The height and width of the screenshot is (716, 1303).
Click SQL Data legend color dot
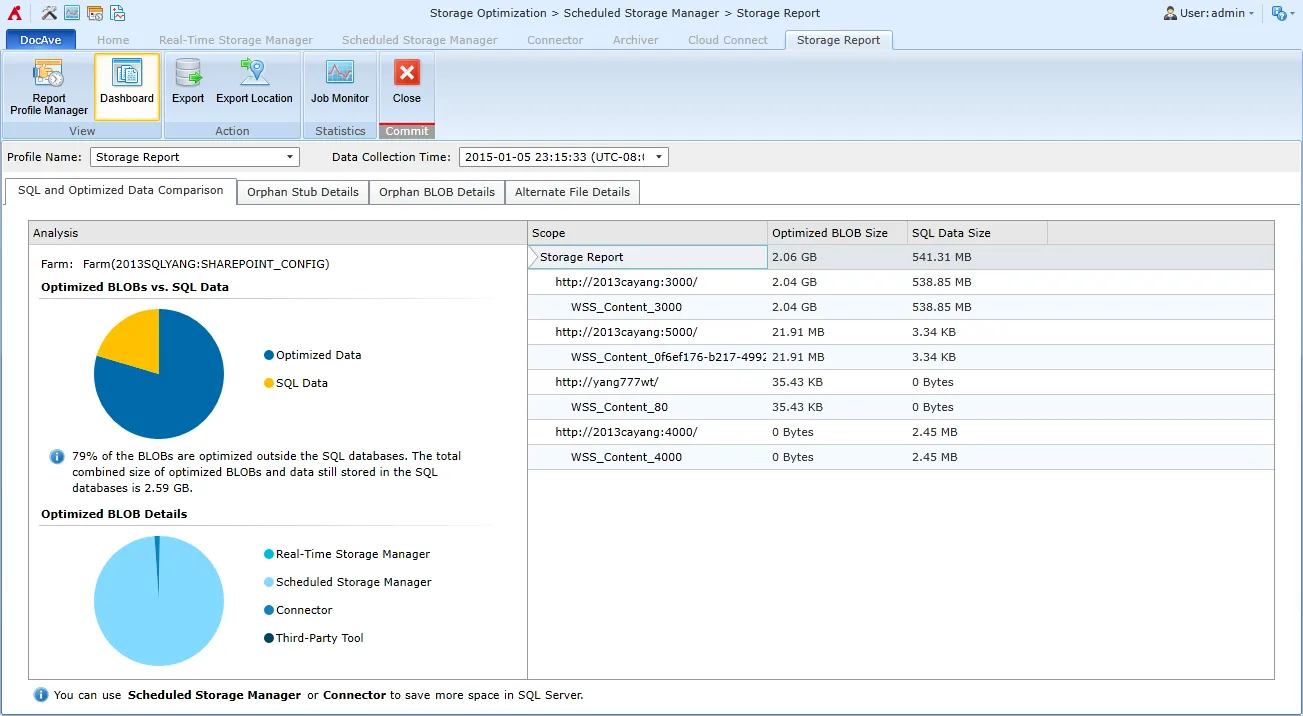[269, 383]
